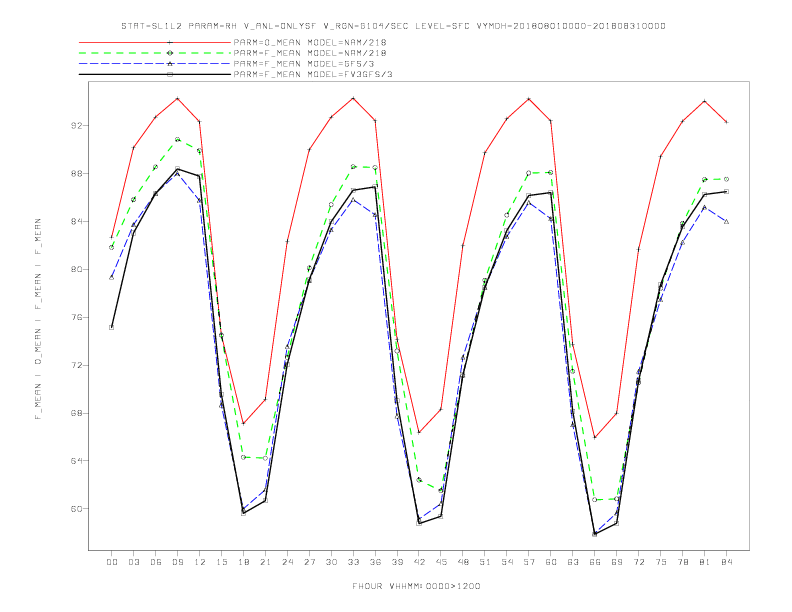Image resolution: width=792 pixels, height=612 pixels.
Task: Click x-axis forecast hour label 27
Action: 309,562
